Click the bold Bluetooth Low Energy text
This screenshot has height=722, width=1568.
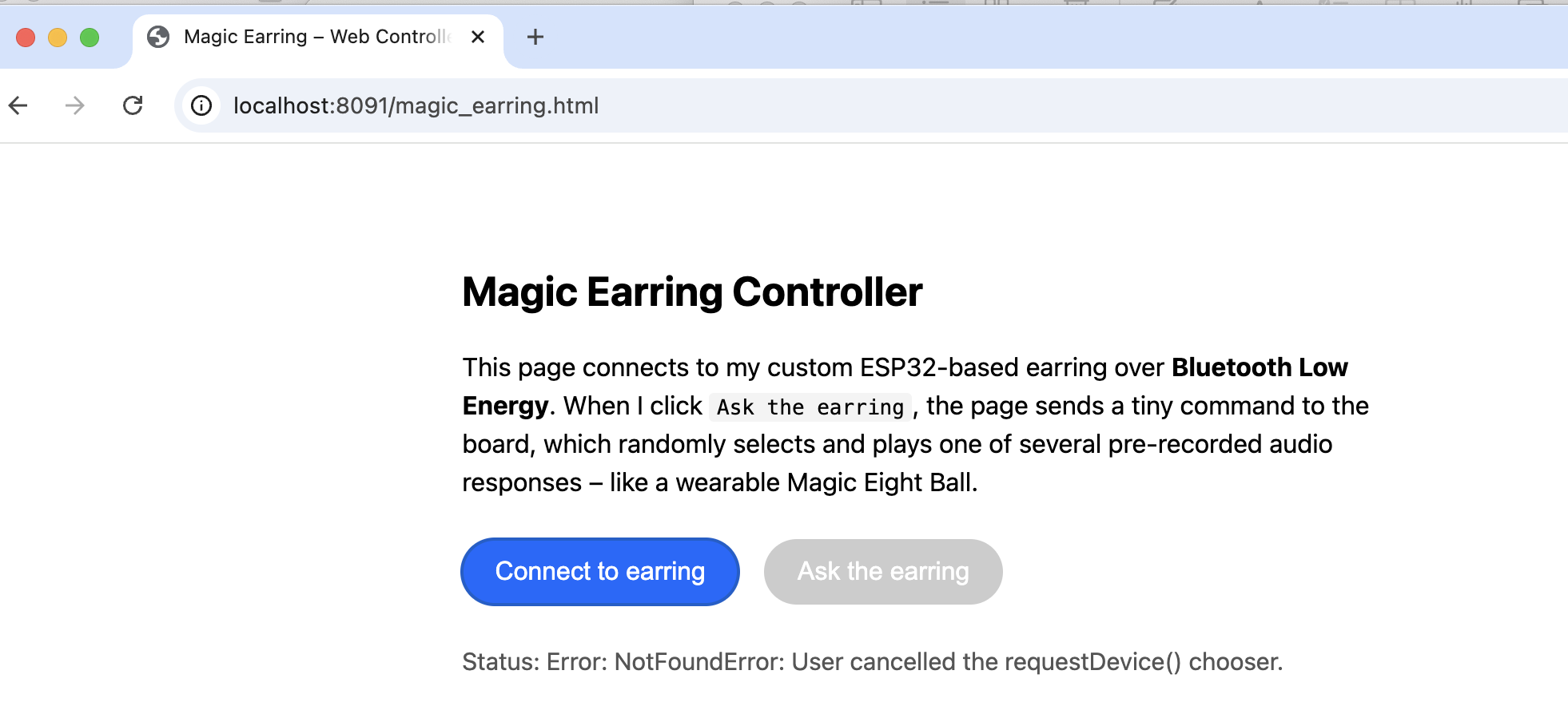pos(1259,367)
